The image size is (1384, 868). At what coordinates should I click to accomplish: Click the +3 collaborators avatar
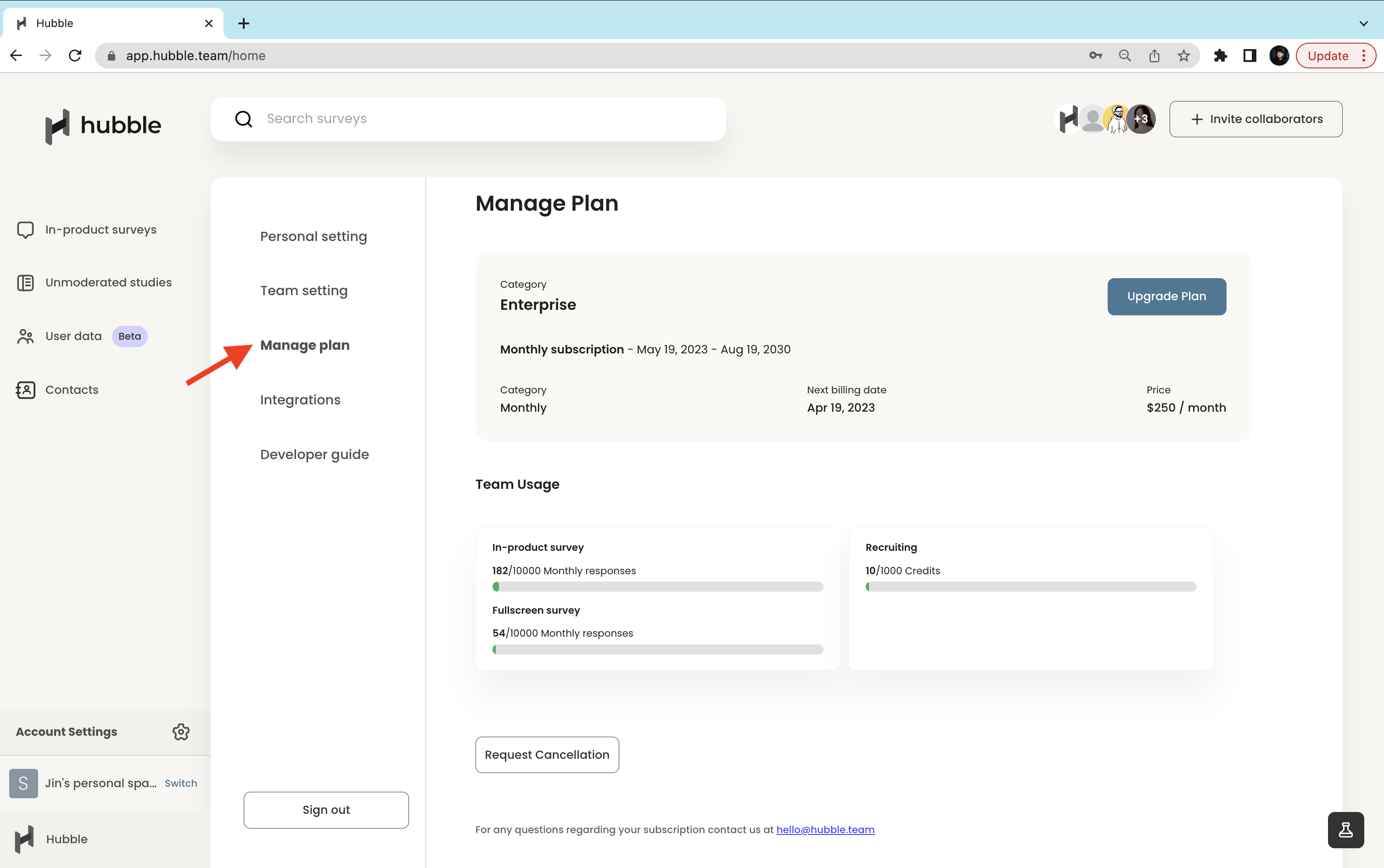click(x=1141, y=119)
